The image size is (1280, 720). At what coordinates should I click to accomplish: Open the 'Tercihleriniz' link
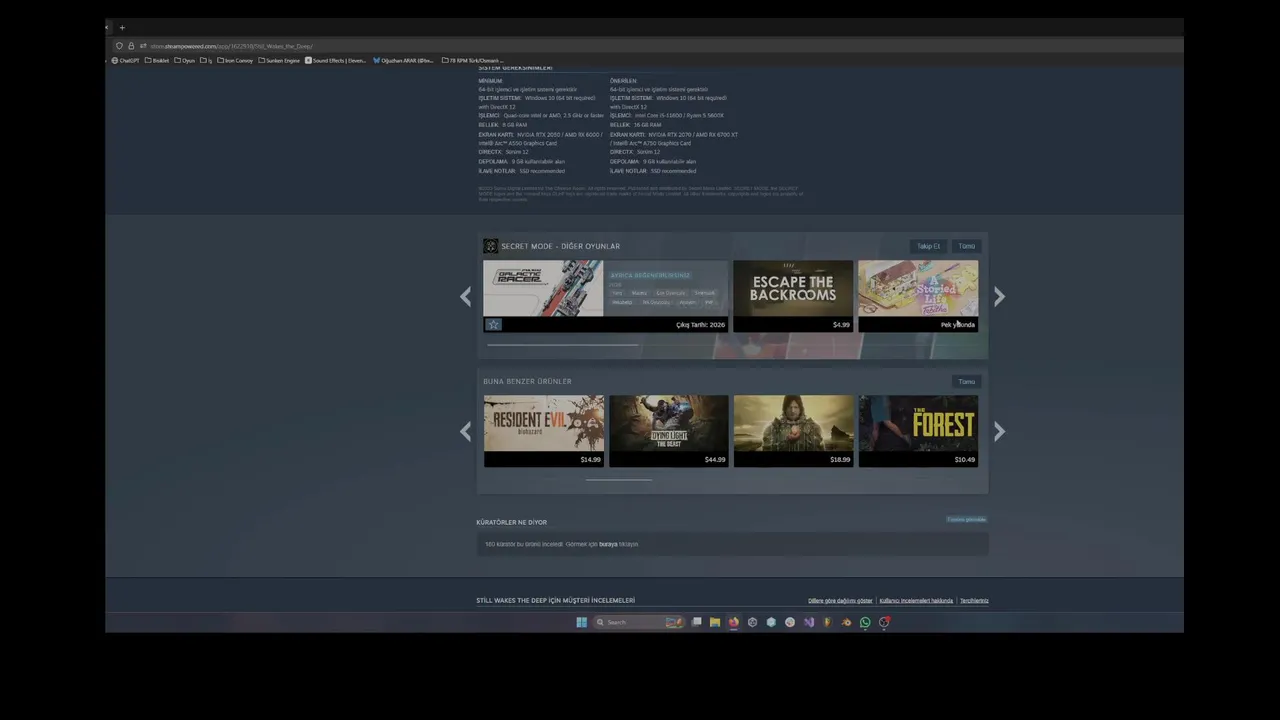(x=974, y=601)
